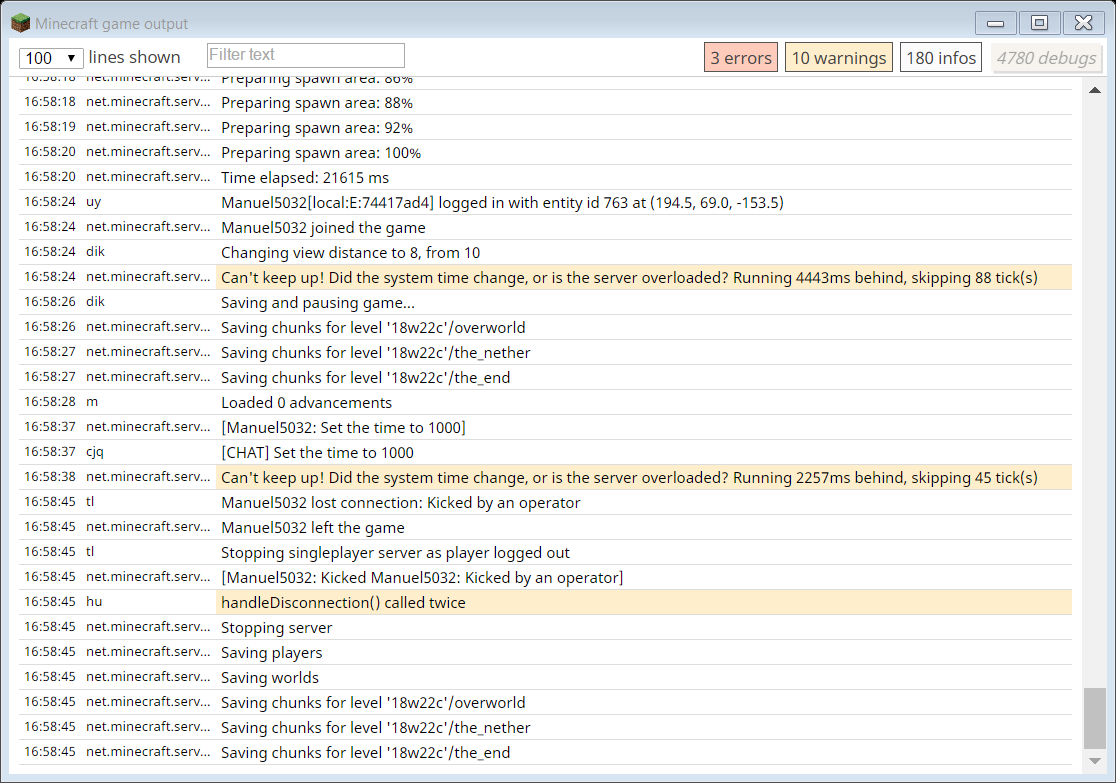Toggle the 3 errors filter
1116x783 pixels.
point(741,58)
